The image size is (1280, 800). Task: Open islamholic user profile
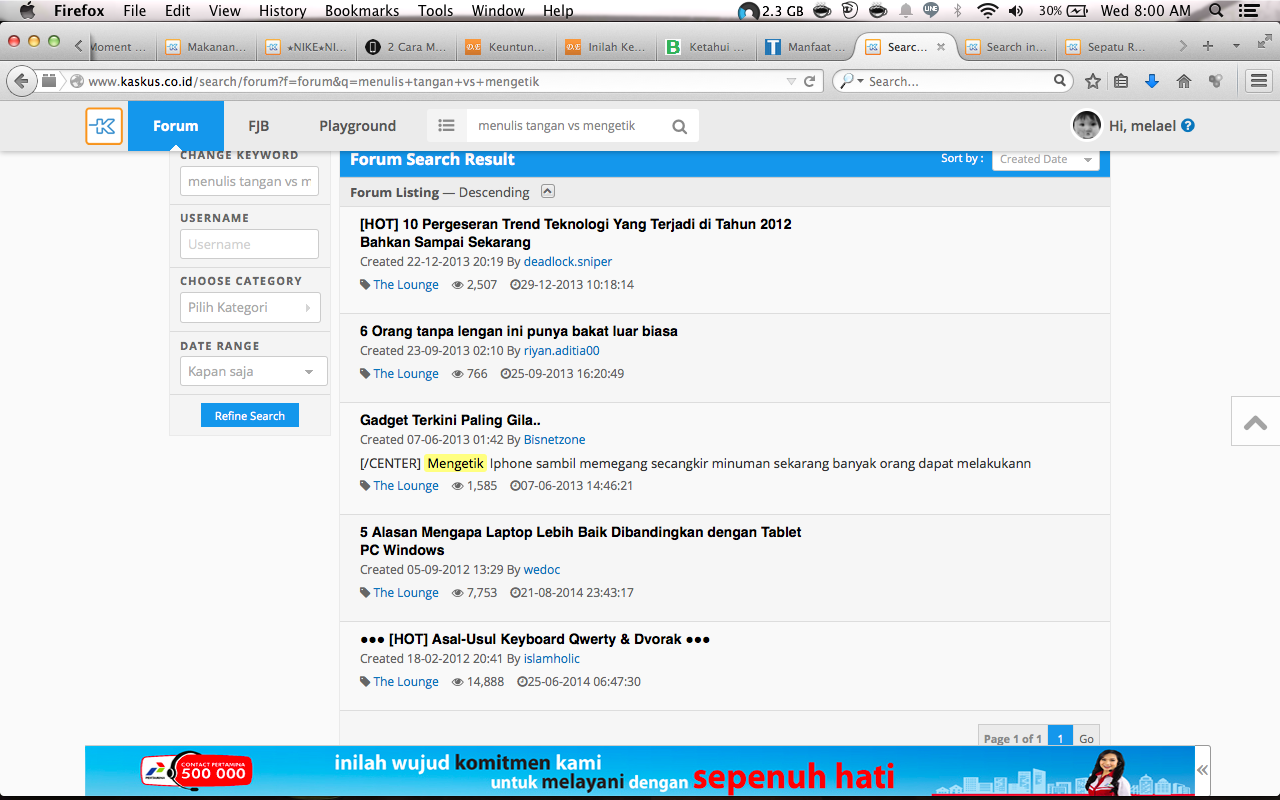point(552,659)
